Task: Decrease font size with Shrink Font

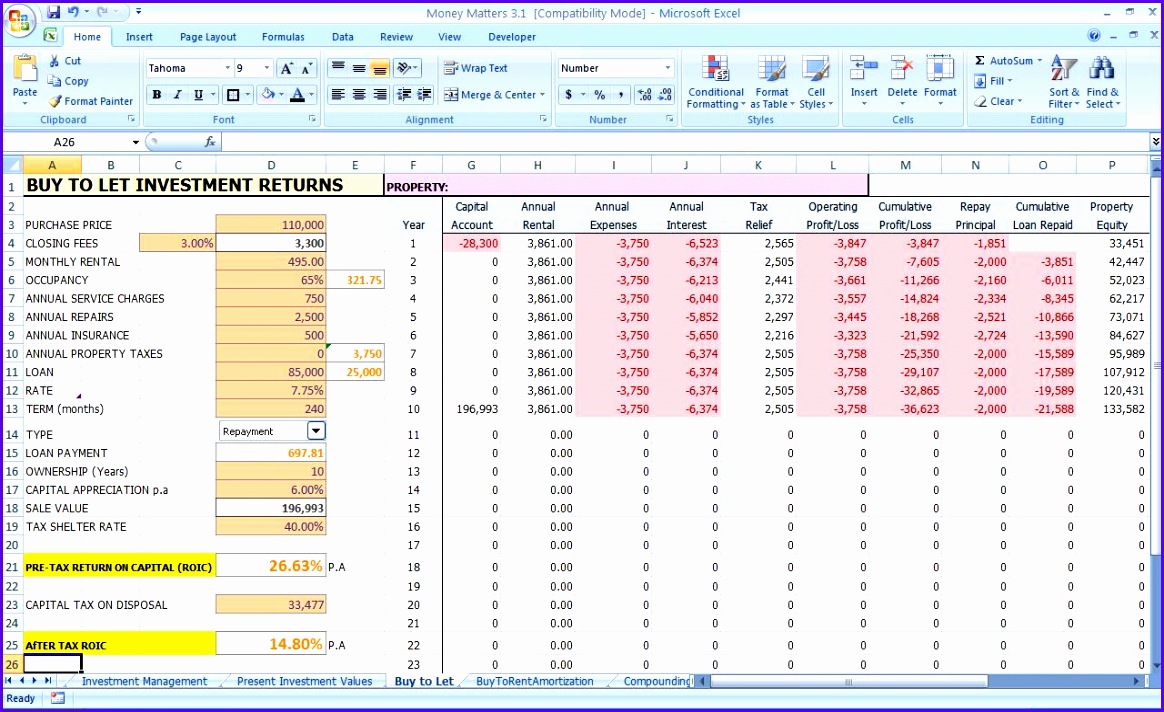Action: tap(307, 68)
